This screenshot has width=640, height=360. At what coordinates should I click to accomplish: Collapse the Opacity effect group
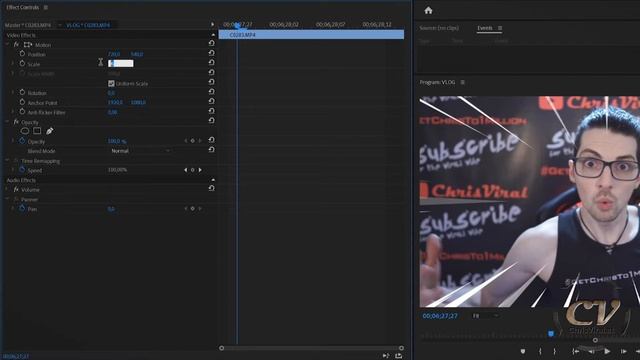(x=7, y=122)
